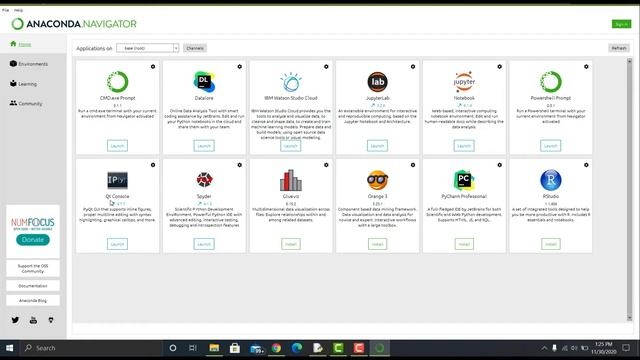The height and width of the screenshot is (360, 640).
Task: Launch Spyder
Action: [x=204, y=244]
